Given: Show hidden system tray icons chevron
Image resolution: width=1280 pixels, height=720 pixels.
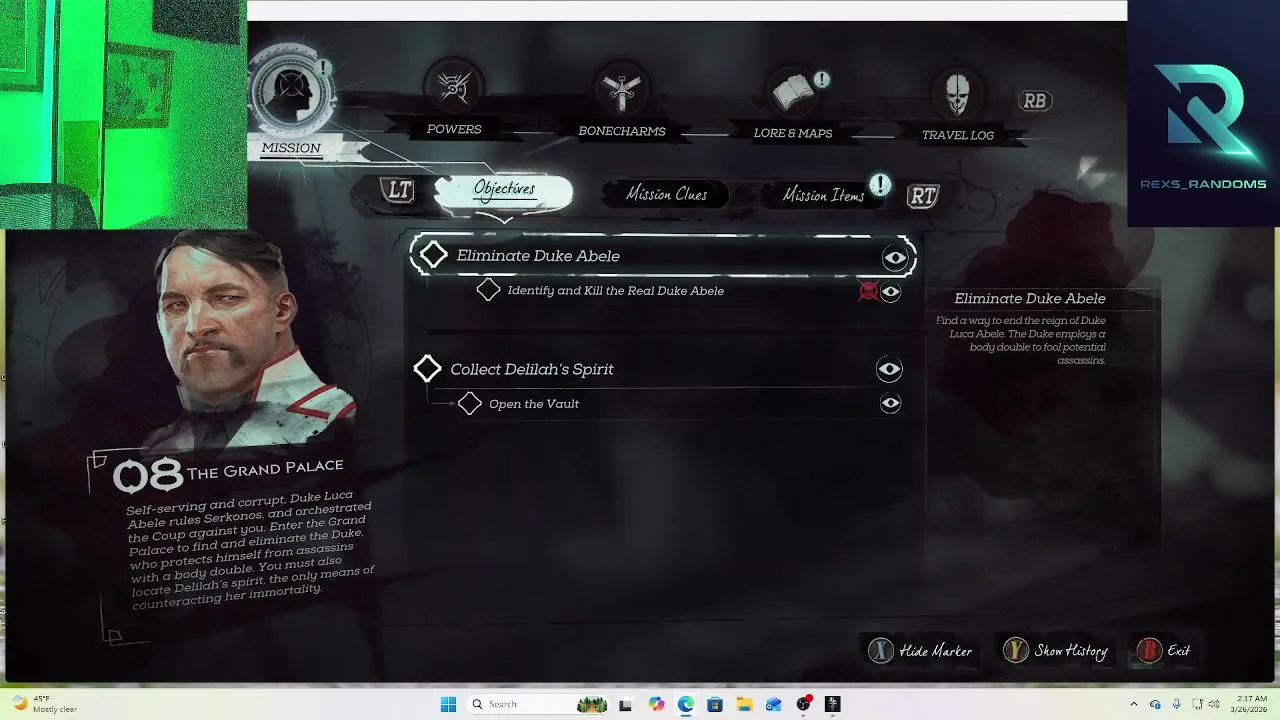Looking at the screenshot, I should tap(1133, 704).
